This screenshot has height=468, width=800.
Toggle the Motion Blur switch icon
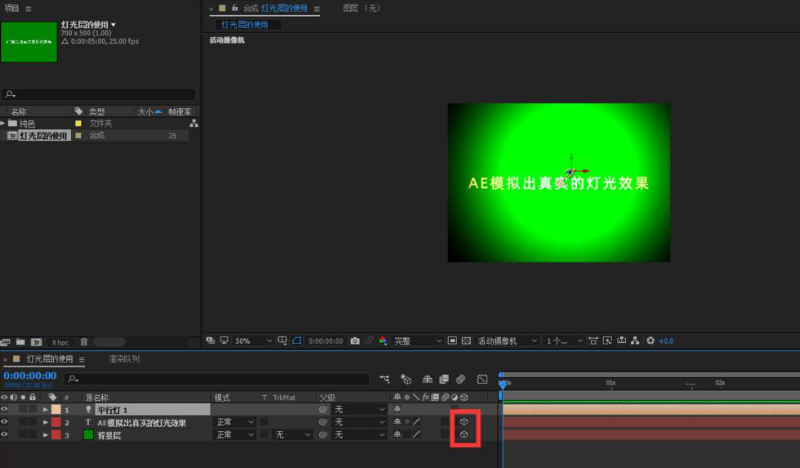(x=461, y=379)
